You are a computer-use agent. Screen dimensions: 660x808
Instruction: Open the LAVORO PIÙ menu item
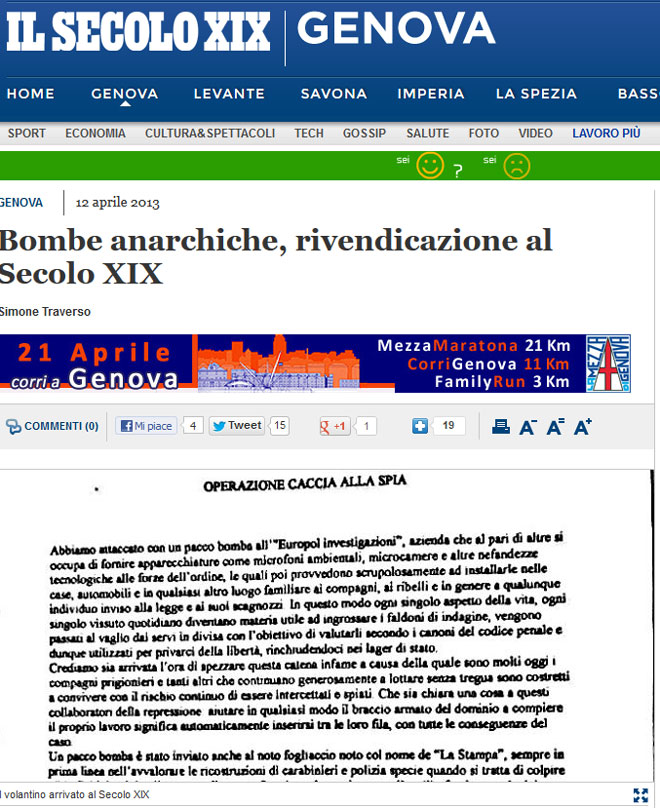coord(606,133)
